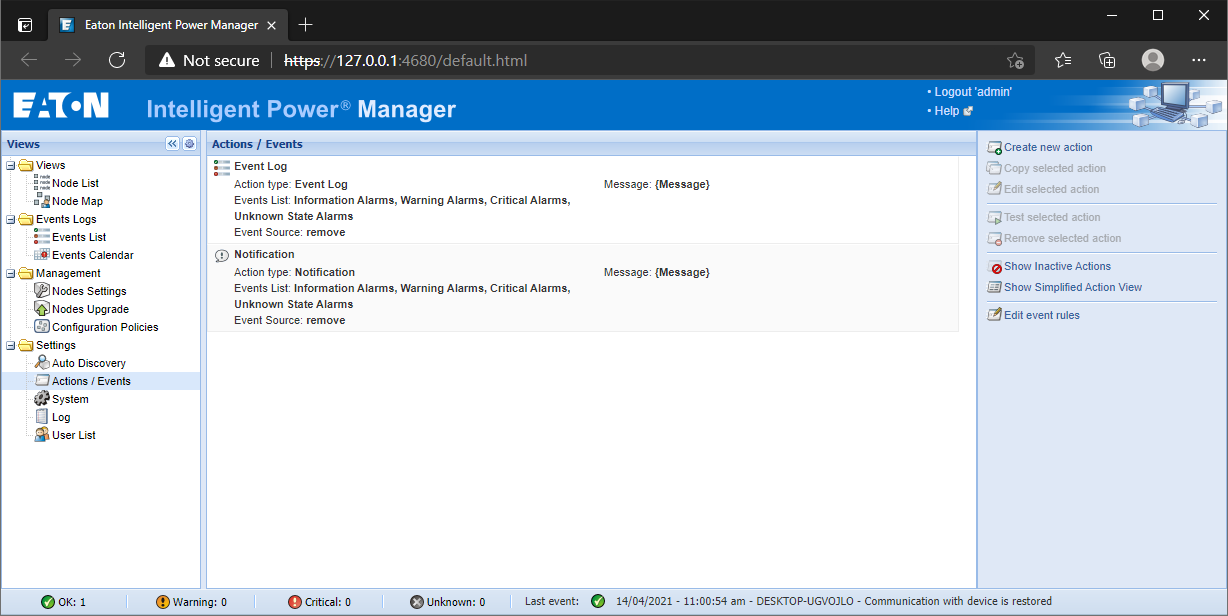Viewport: 1228px width, 616px height.
Task: Click the Show Inactive Actions icon
Action: (x=994, y=266)
